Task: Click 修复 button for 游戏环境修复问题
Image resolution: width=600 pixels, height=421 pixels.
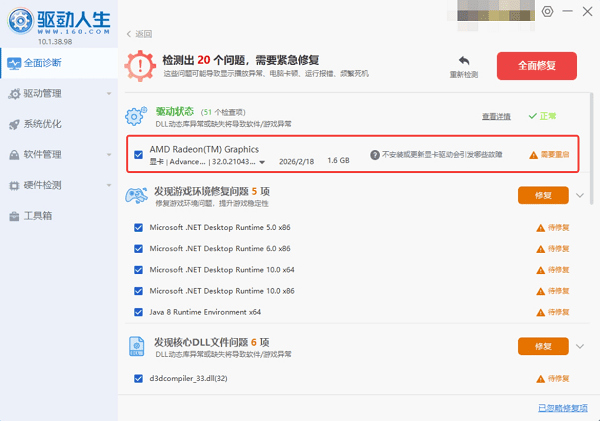Action: (543, 196)
